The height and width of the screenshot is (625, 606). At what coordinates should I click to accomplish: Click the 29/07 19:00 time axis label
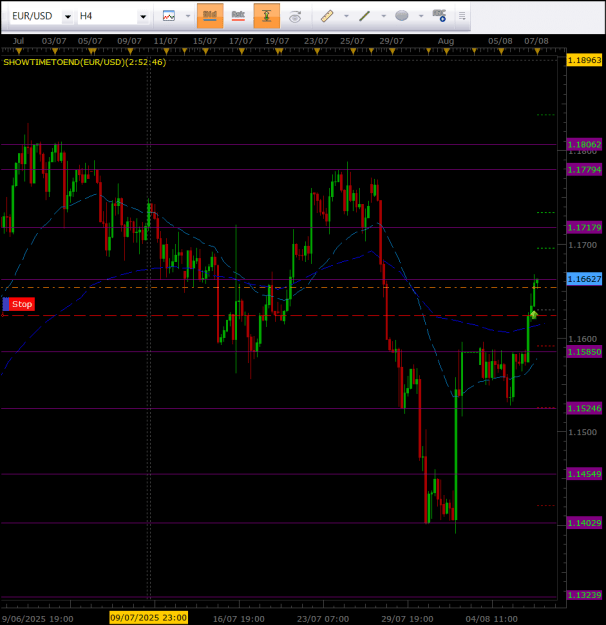pos(407,619)
